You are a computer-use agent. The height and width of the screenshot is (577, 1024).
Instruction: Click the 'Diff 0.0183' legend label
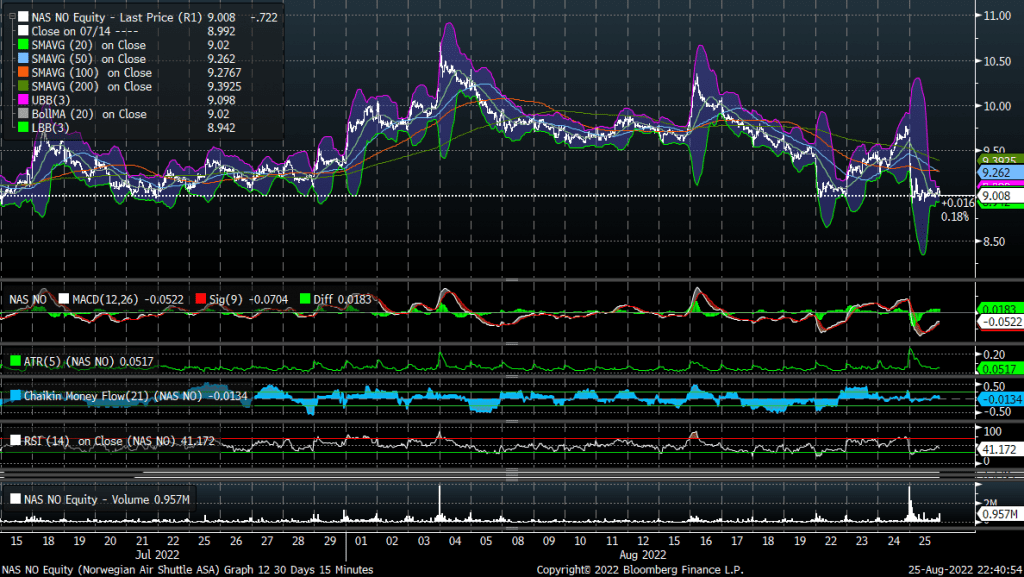342,300
